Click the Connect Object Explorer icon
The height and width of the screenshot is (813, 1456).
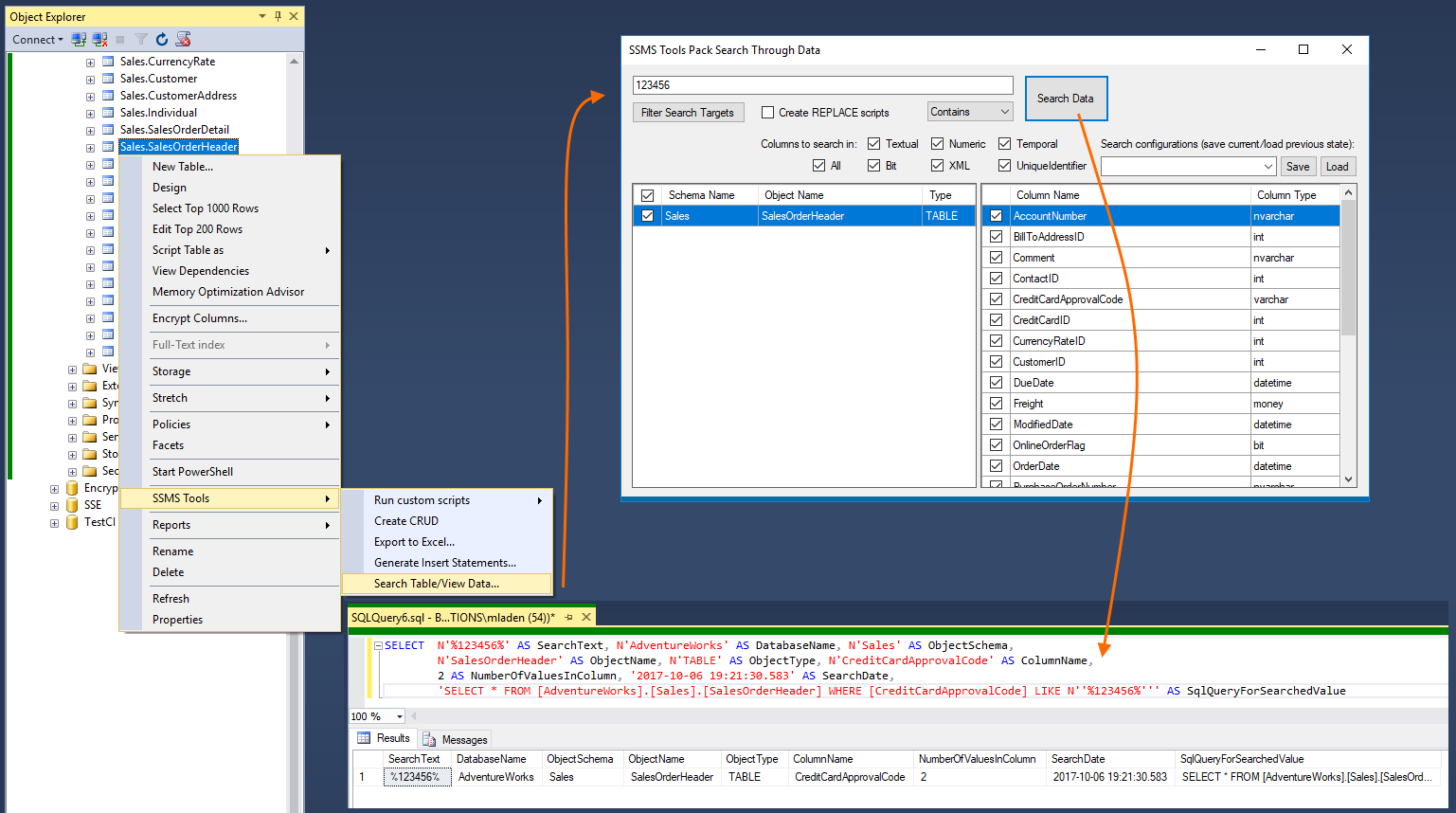point(79,40)
